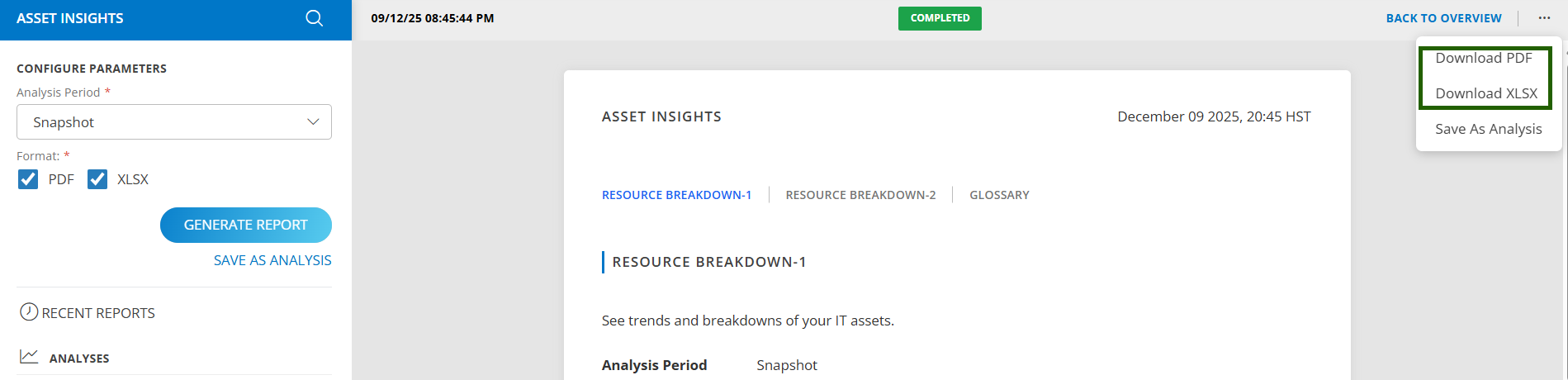This screenshot has height=380, width=1568.
Task: Click the Save As Analysis link in sidebar
Action: pyautogui.click(x=272, y=260)
